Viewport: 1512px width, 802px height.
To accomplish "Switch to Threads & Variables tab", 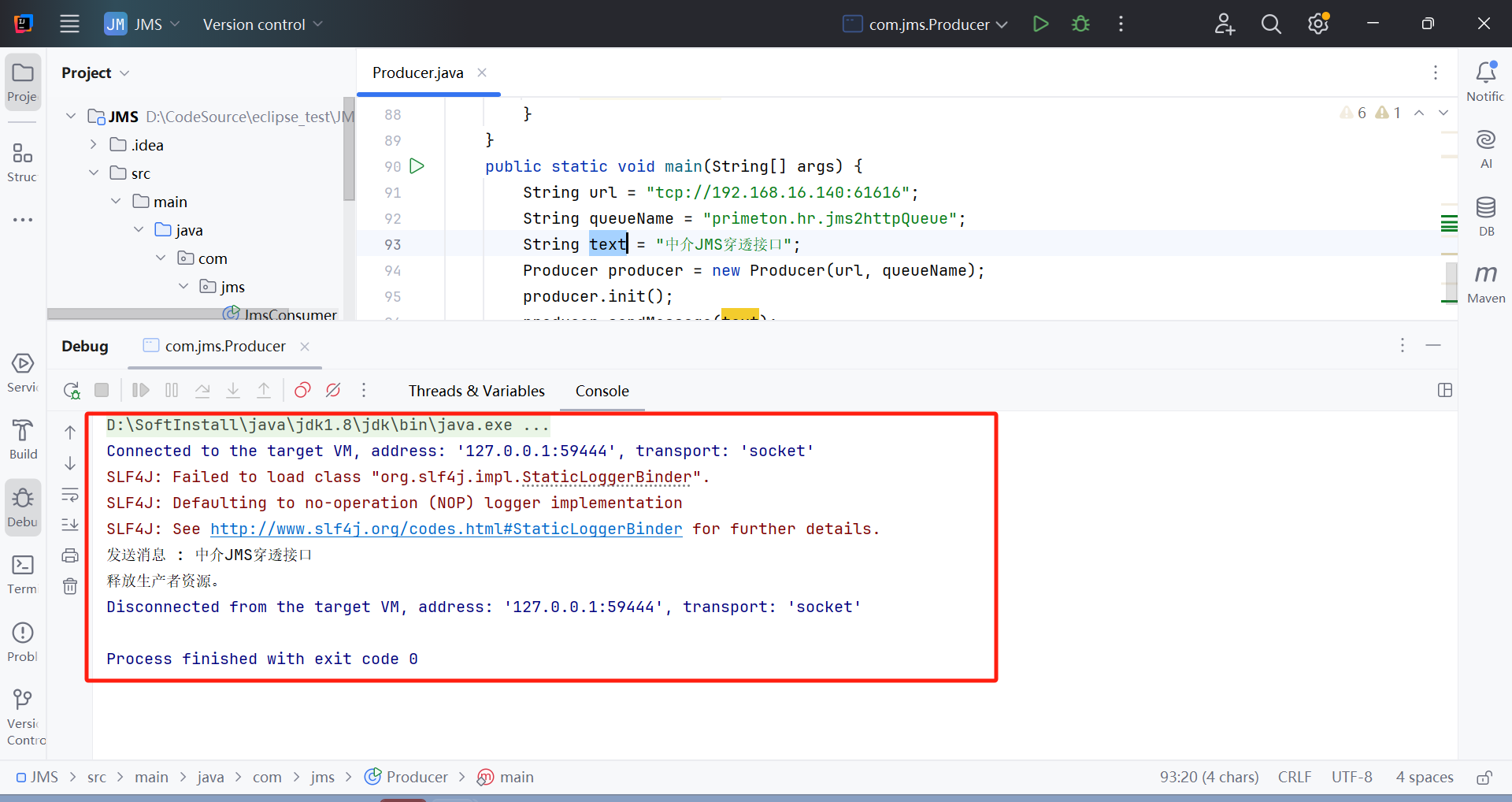I will pos(476,391).
